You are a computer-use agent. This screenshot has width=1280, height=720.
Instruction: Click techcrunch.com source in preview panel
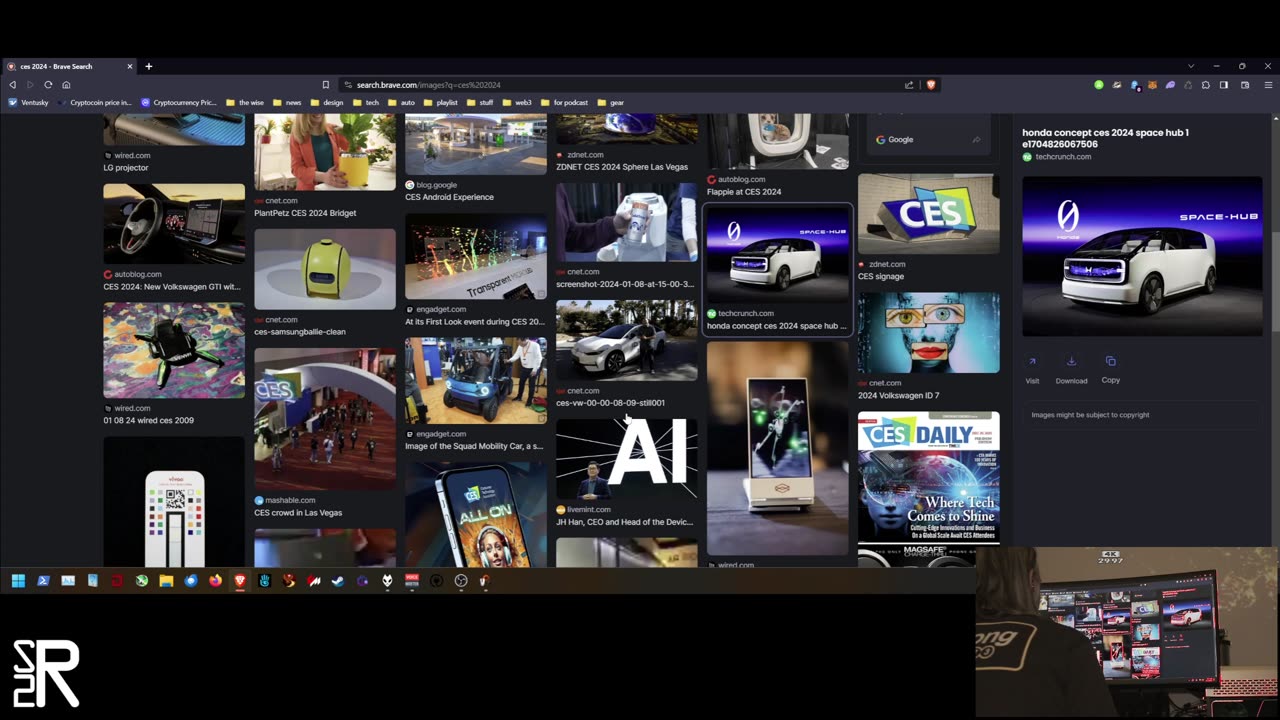coord(1063,157)
